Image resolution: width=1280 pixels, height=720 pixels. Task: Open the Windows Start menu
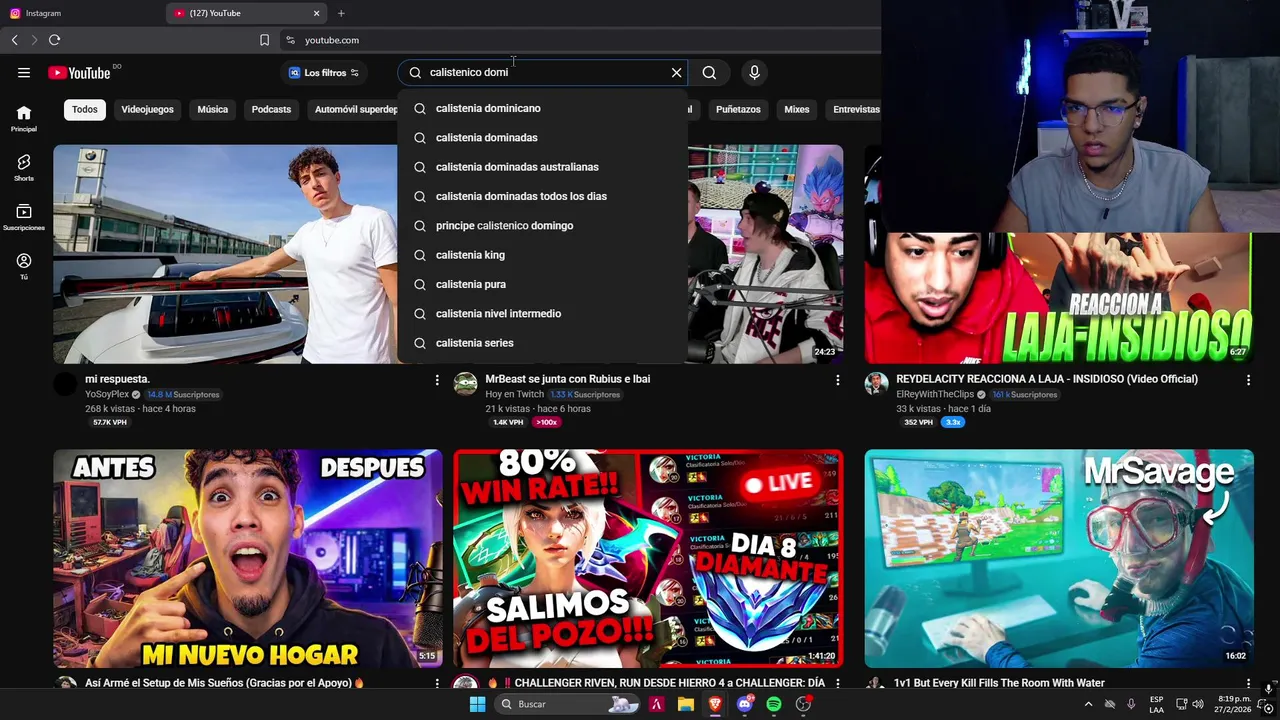(478, 704)
